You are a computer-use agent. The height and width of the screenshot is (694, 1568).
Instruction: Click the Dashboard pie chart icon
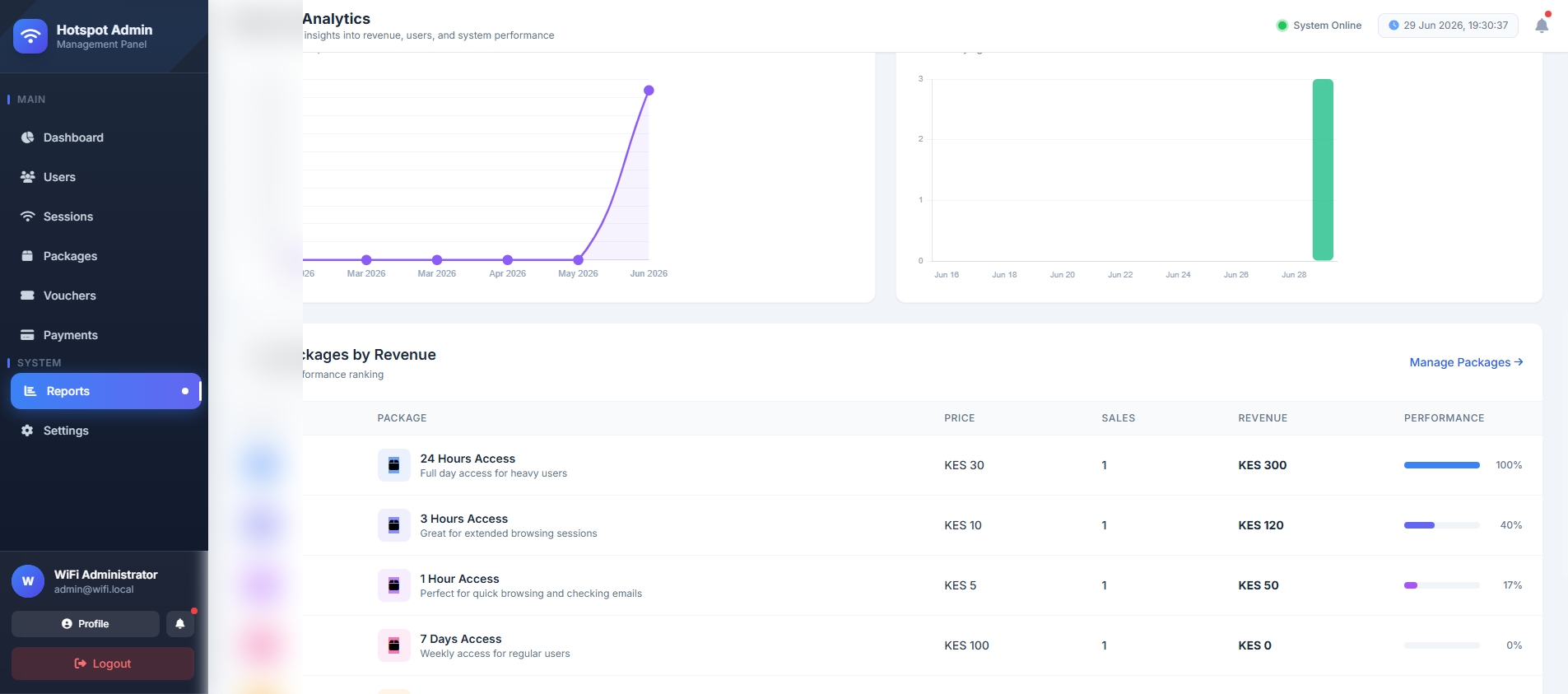(x=27, y=137)
